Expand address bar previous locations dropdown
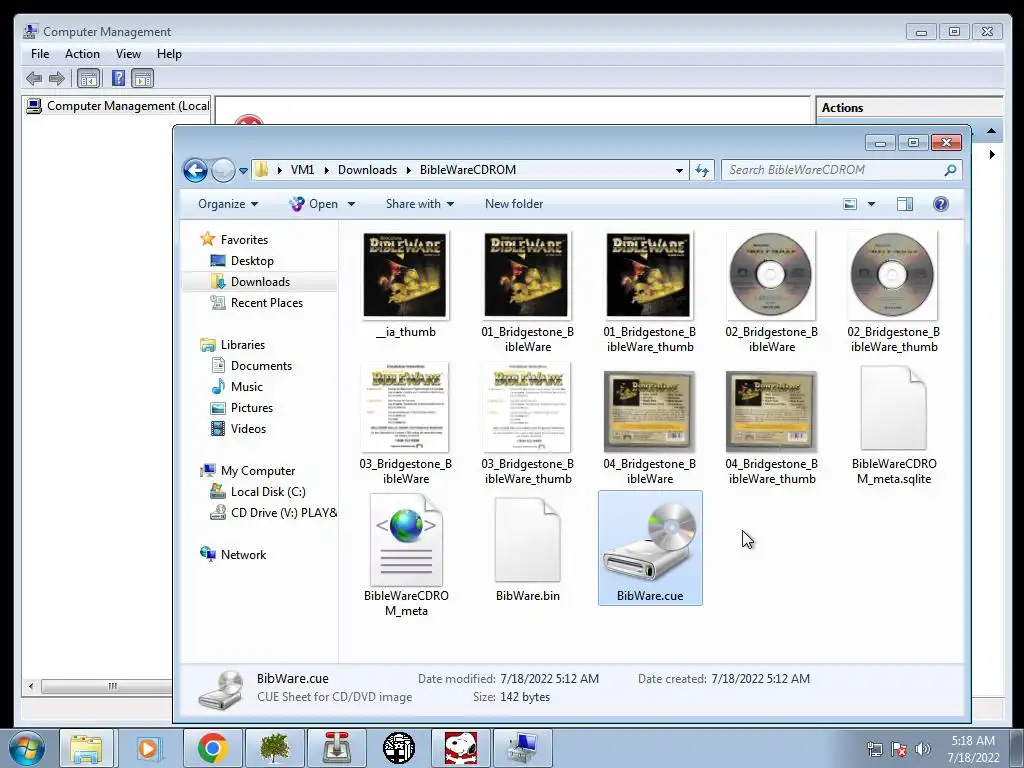Image resolution: width=1024 pixels, height=768 pixels. [x=679, y=170]
